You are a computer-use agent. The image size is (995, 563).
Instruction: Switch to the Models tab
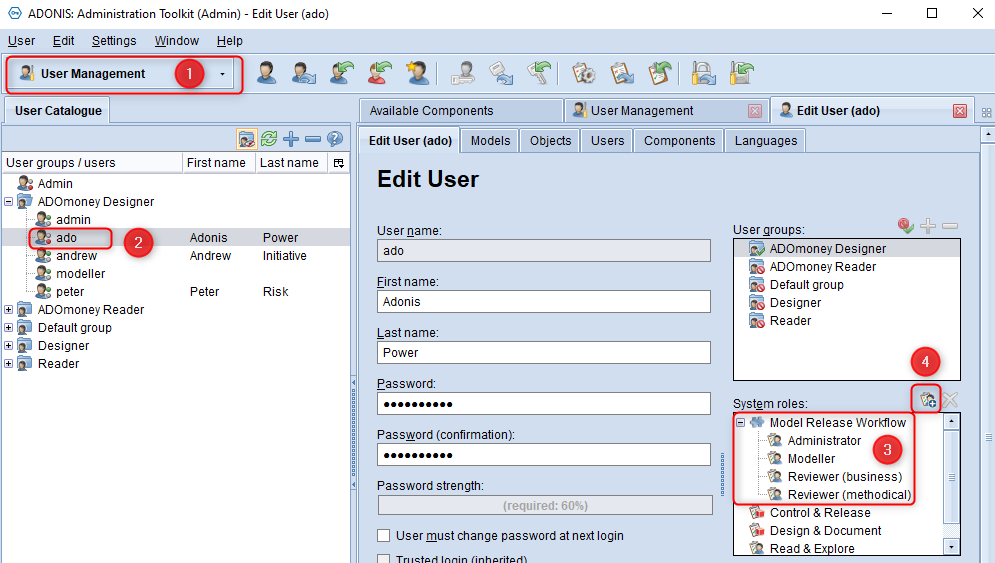(491, 141)
